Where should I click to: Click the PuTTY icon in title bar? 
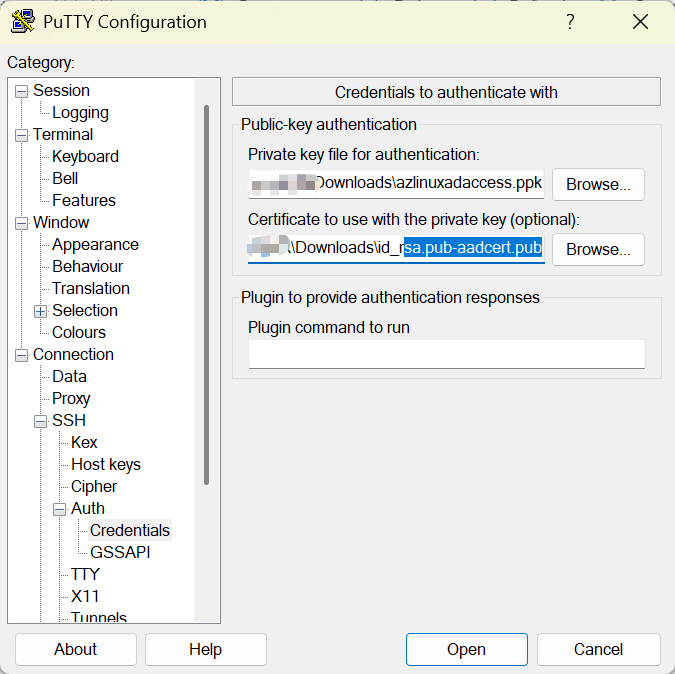[23, 21]
